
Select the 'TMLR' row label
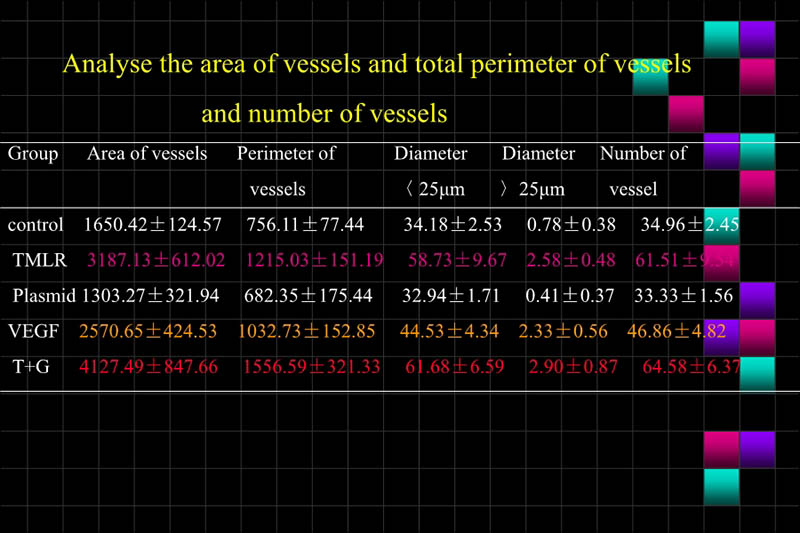click(38, 260)
